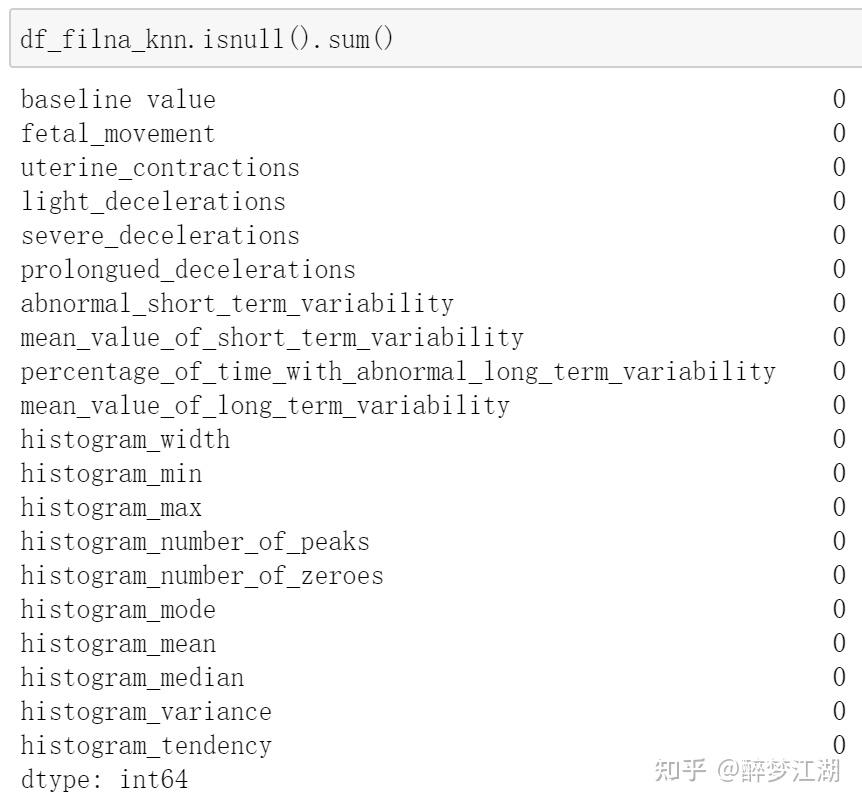Select the histogram_max output text
Viewport: 862px width, 805px height.
click(111, 508)
